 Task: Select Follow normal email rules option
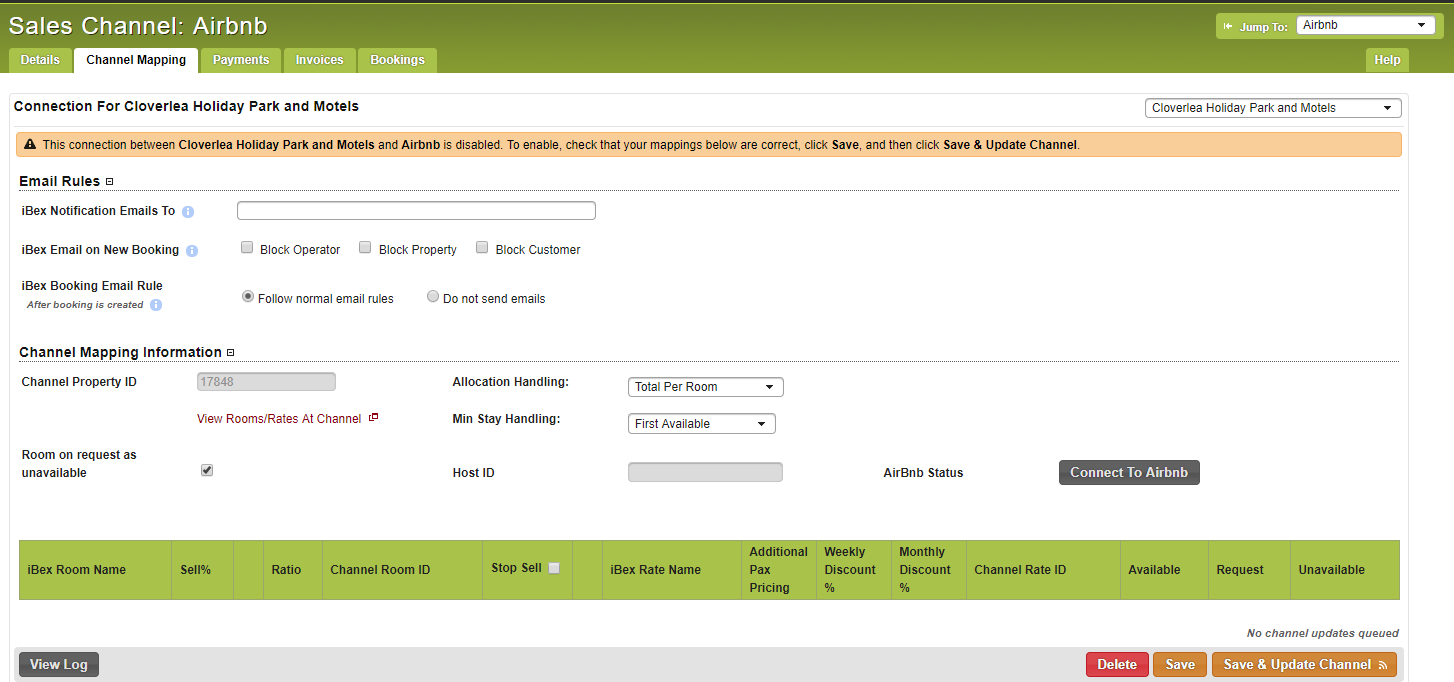[x=248, y=297]
